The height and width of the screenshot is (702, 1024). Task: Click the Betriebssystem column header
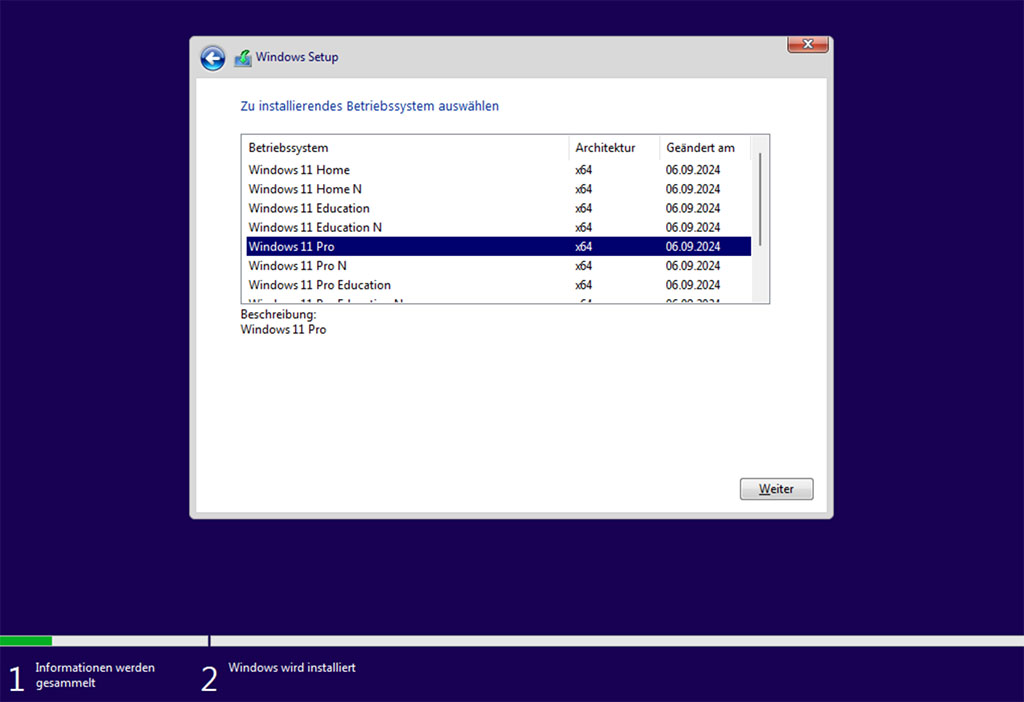tap(406, 148)
